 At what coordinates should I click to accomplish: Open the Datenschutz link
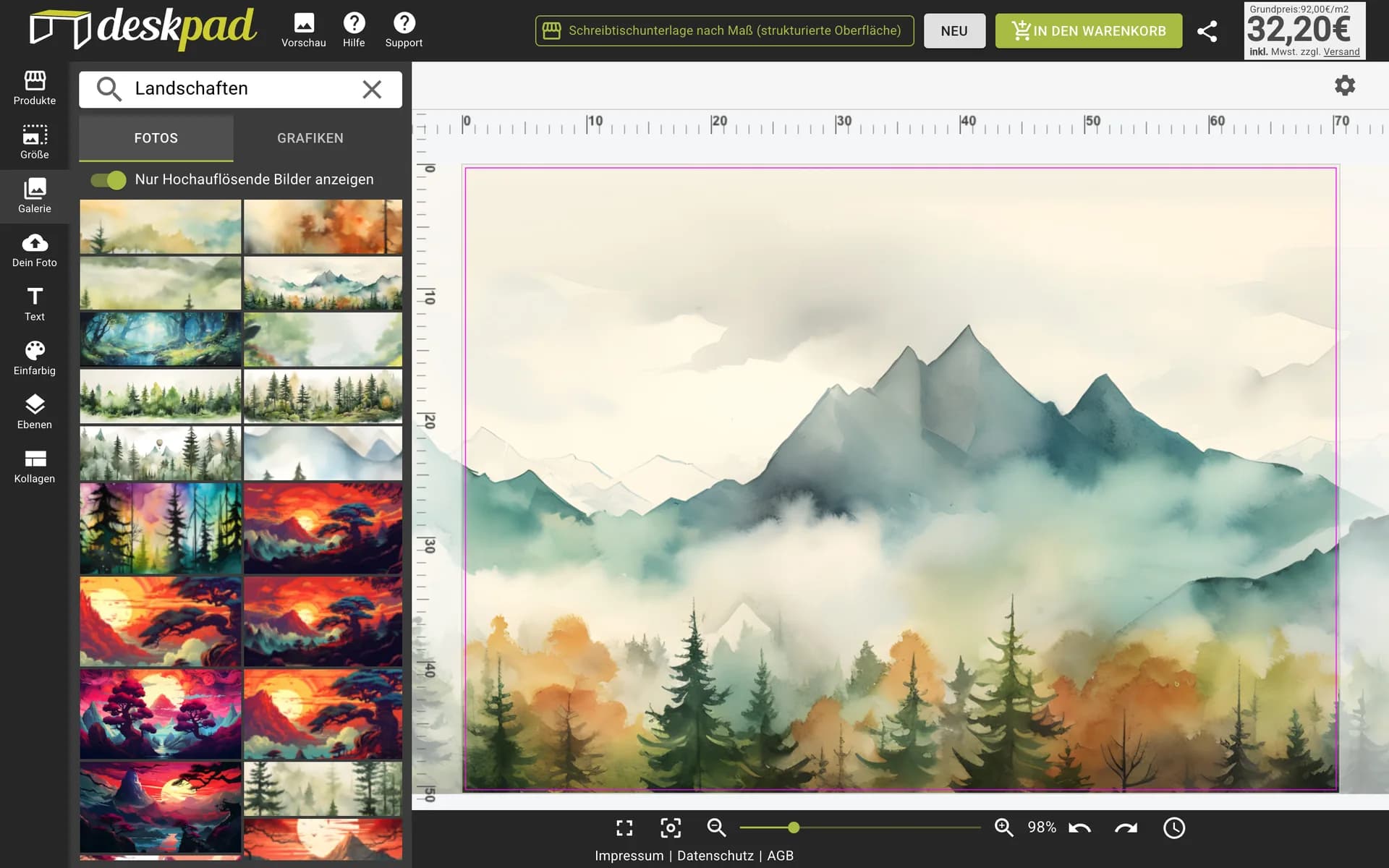pos(715,856)
